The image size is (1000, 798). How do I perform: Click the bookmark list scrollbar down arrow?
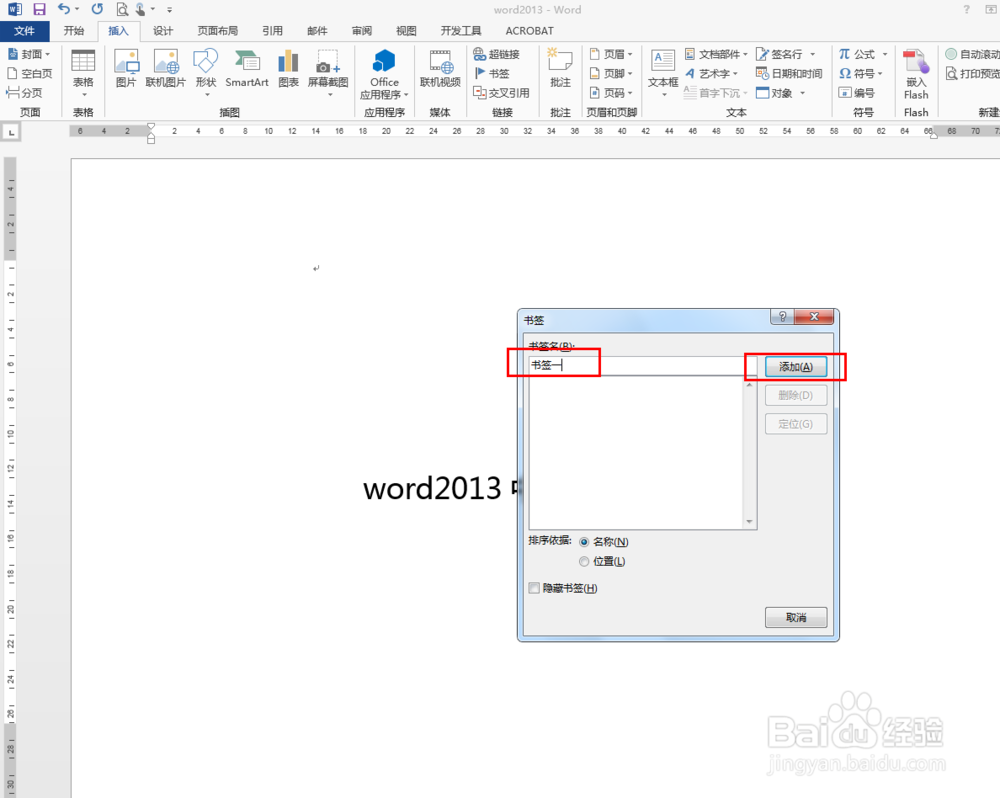[749, 522]
